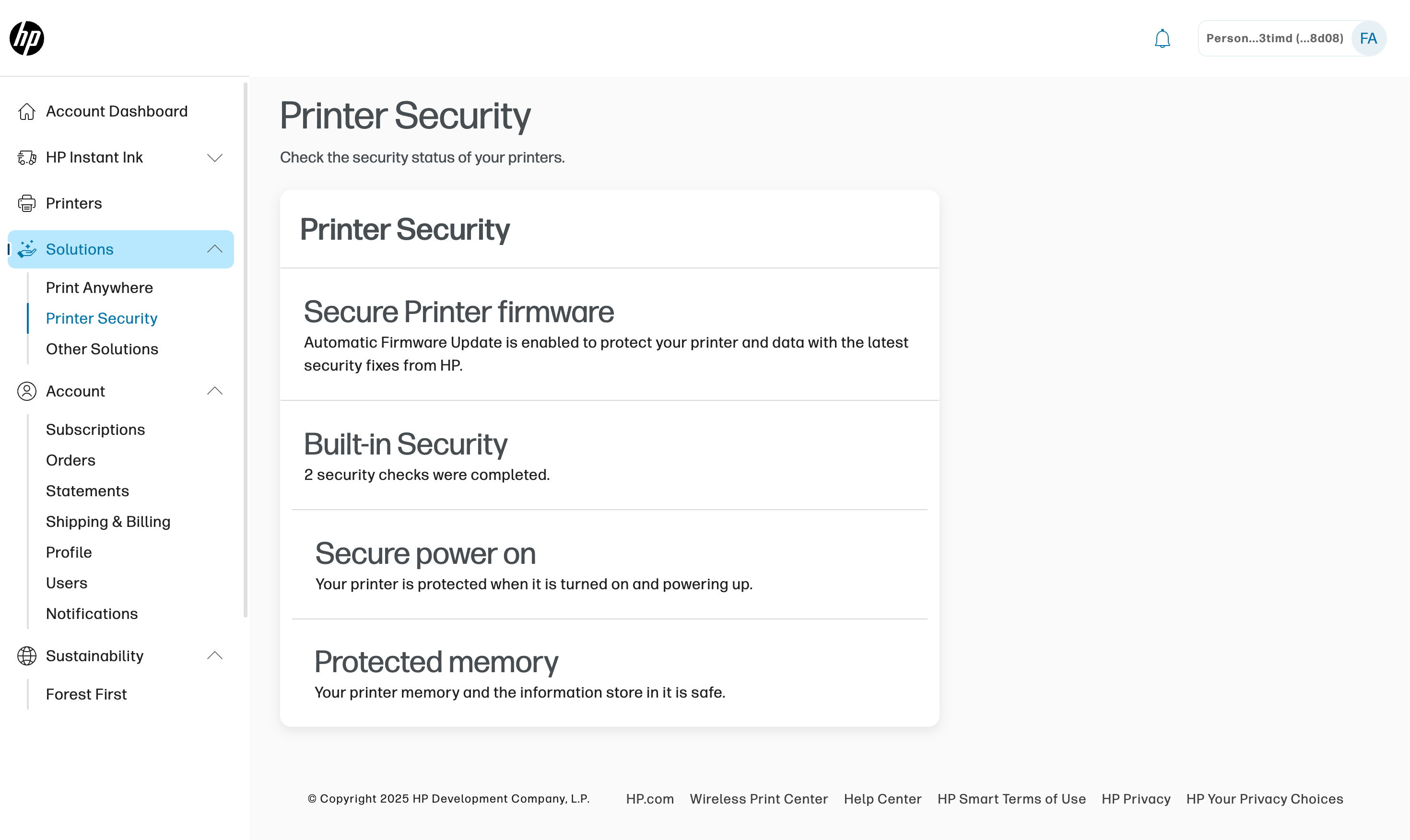This screenshot has width=1410, height=840.
Task: Open the Wireless Print Center link
Action: (x=759, y=799)
